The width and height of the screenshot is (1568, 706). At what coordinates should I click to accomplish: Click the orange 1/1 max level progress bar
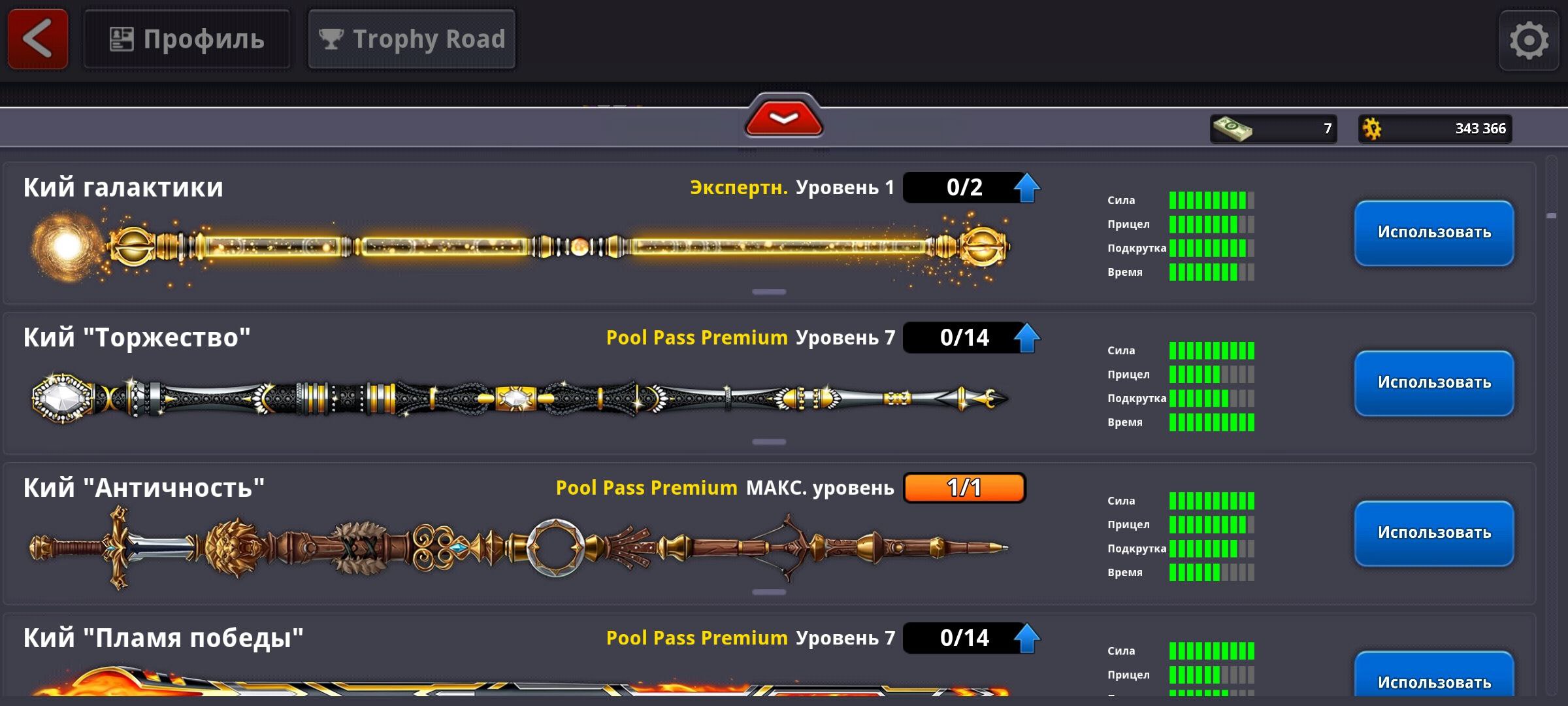click(964, 488)
